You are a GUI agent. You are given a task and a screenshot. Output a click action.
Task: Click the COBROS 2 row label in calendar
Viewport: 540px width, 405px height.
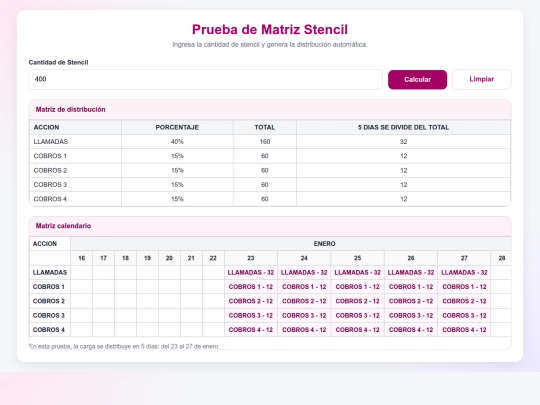(x=49, y=301)
